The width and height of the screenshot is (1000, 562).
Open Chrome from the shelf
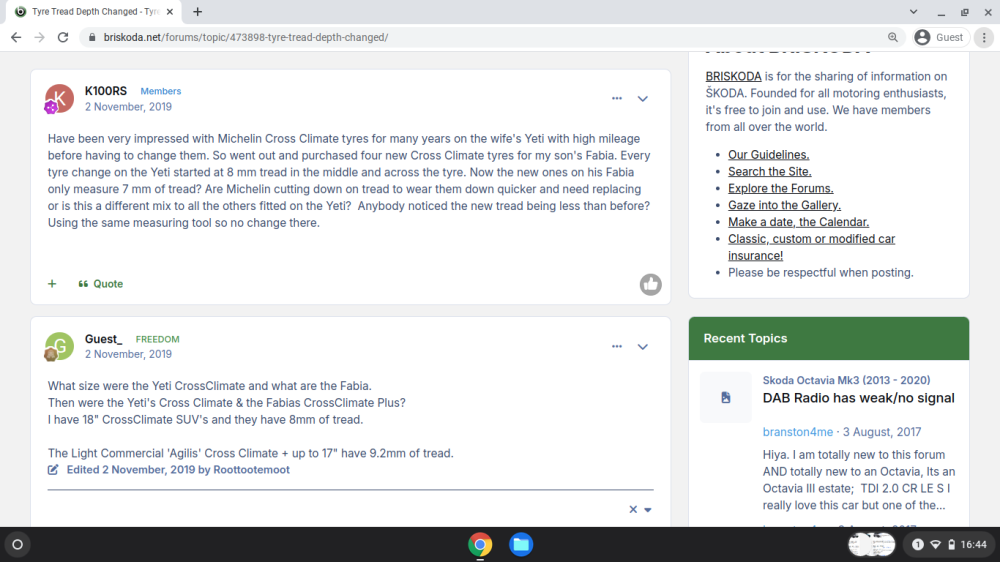[x=480, y=545]
